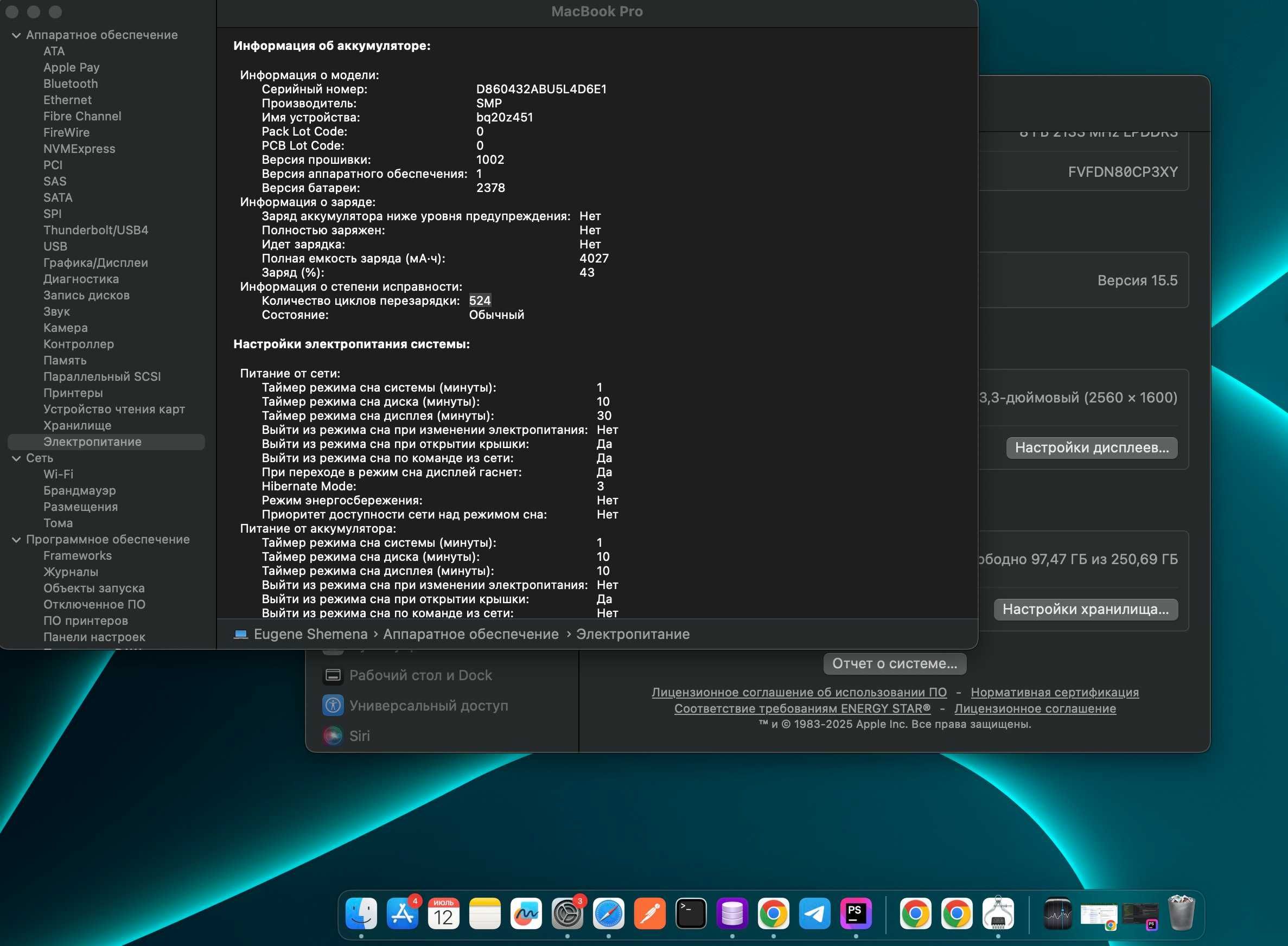Restore the minimized PhpStorm window thumbnail

tap(1141, 916)
